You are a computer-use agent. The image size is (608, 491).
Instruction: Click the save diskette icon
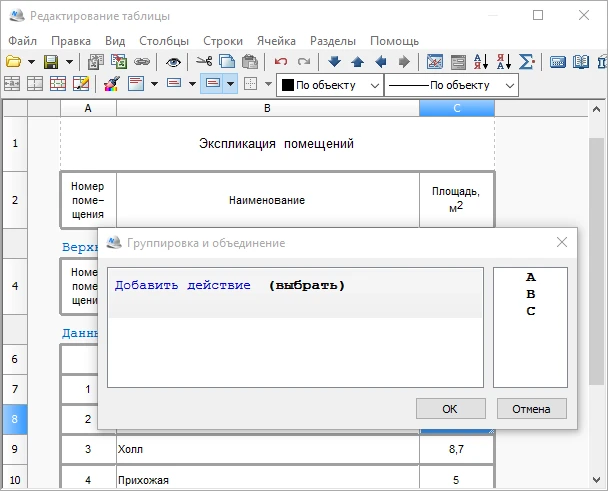point(50,62)
